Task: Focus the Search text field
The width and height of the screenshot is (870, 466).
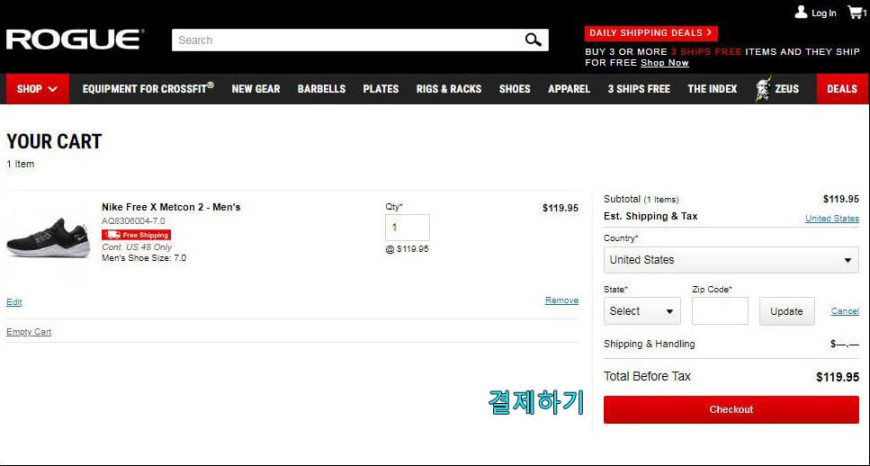Action: 360,40
